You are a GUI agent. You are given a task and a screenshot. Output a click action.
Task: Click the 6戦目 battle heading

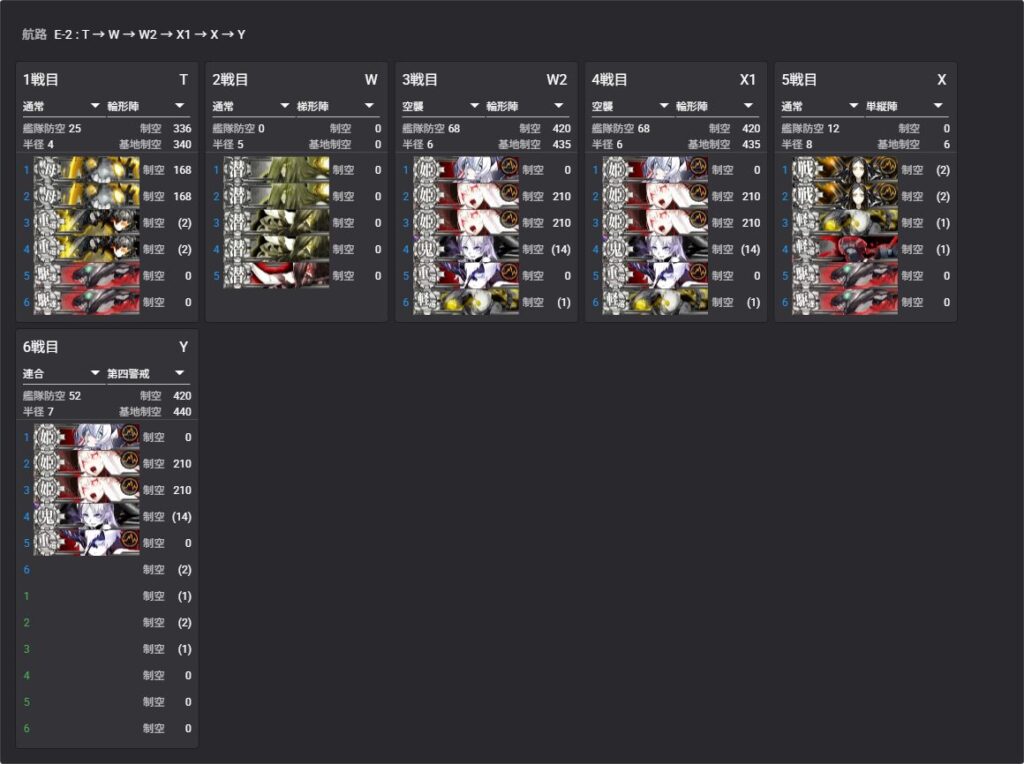click(40, 347)
